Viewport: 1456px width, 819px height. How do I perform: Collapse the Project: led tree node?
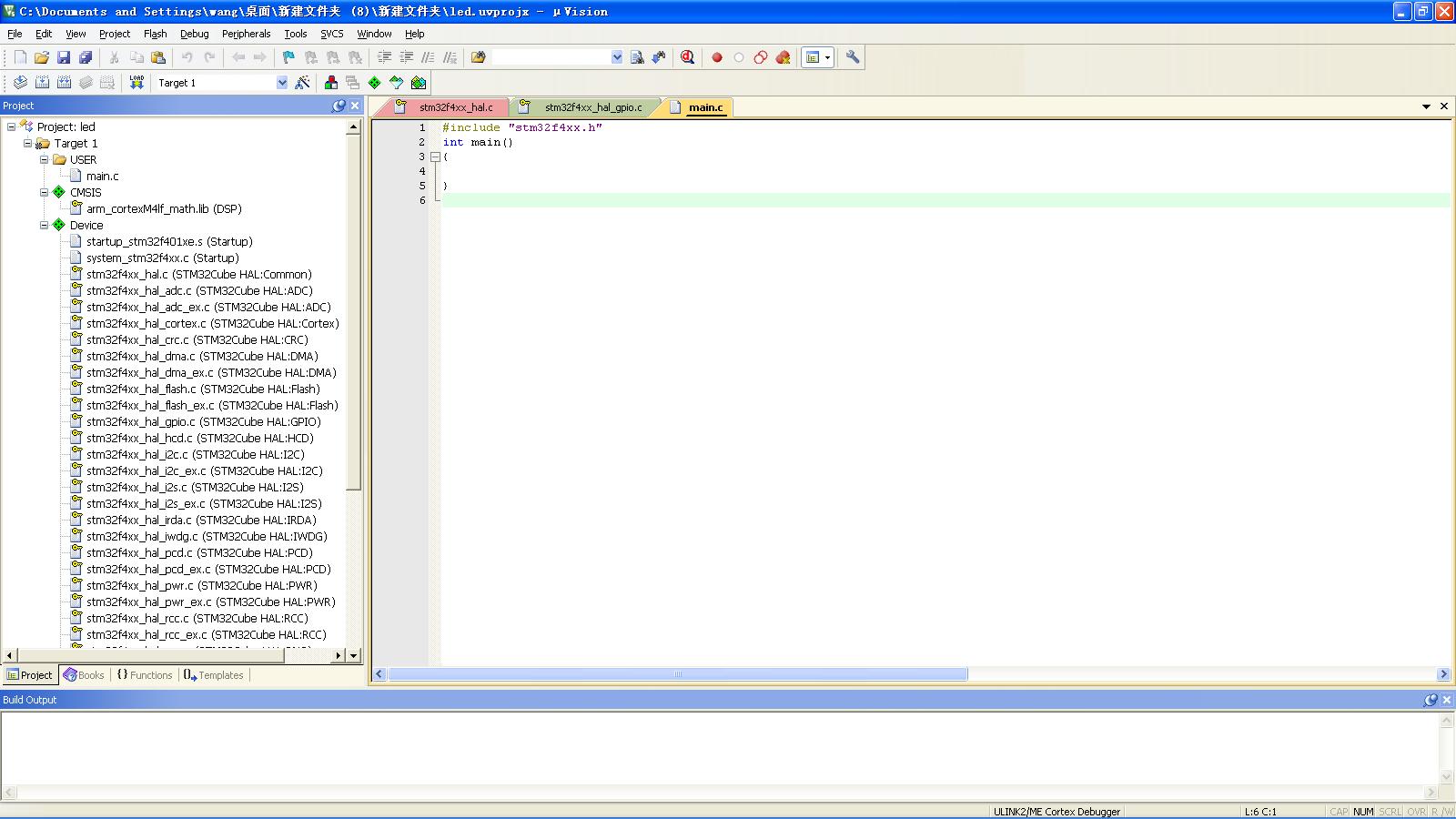tap(11, 126)
